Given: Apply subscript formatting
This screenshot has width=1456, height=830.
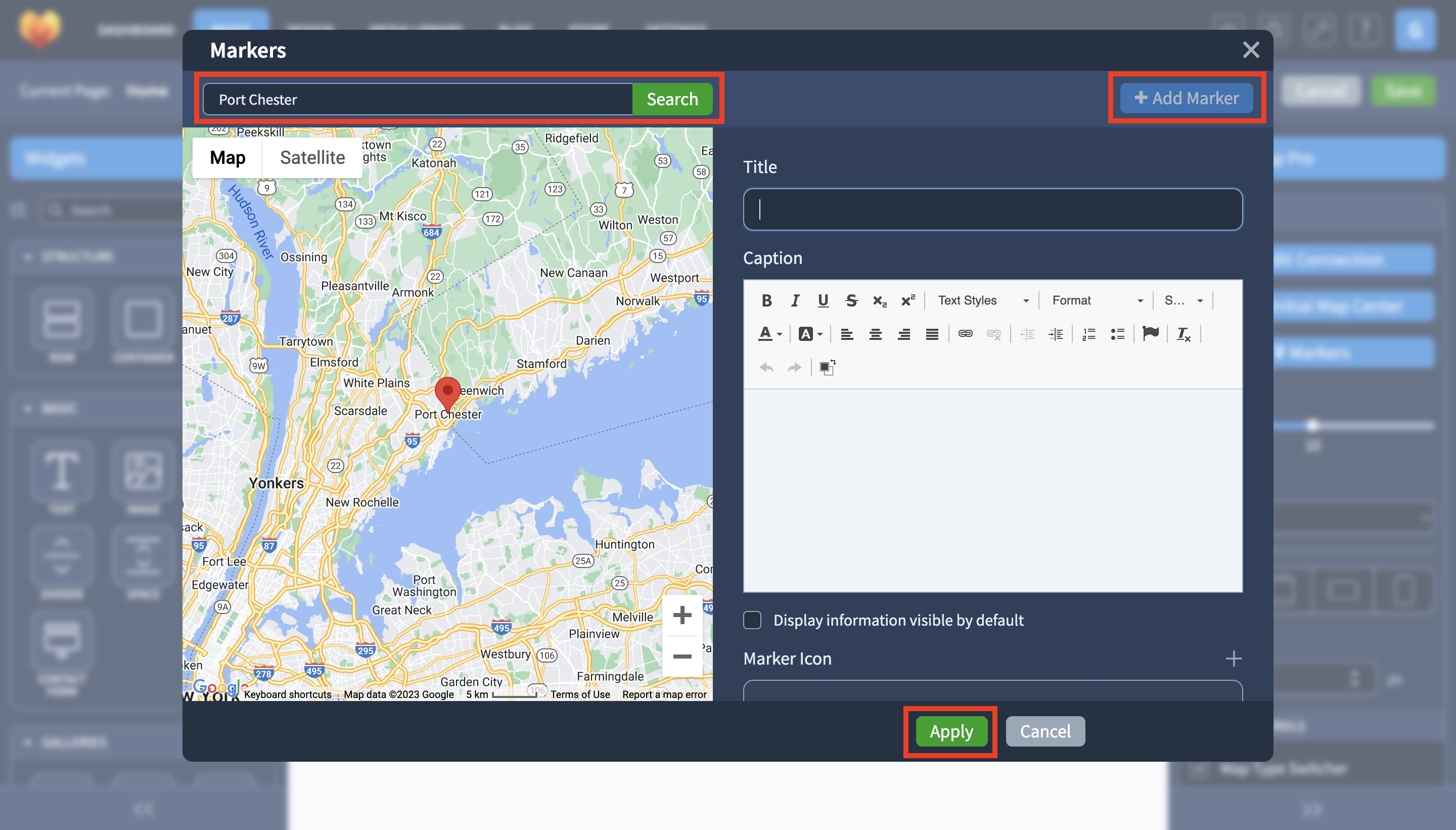Looking at the screenshot, I should (x=880, y=300).
